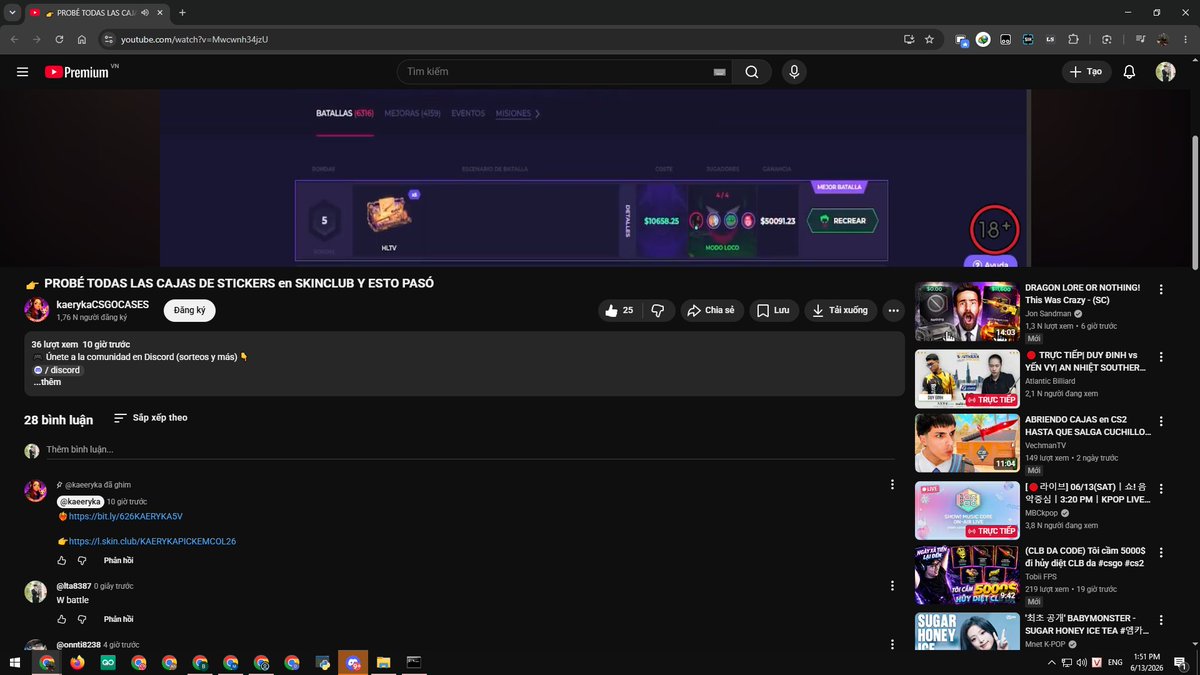Select the MISIONES tab in video
The width and height of the screenshot is (1200, 675).
click(x=513, y=114)
